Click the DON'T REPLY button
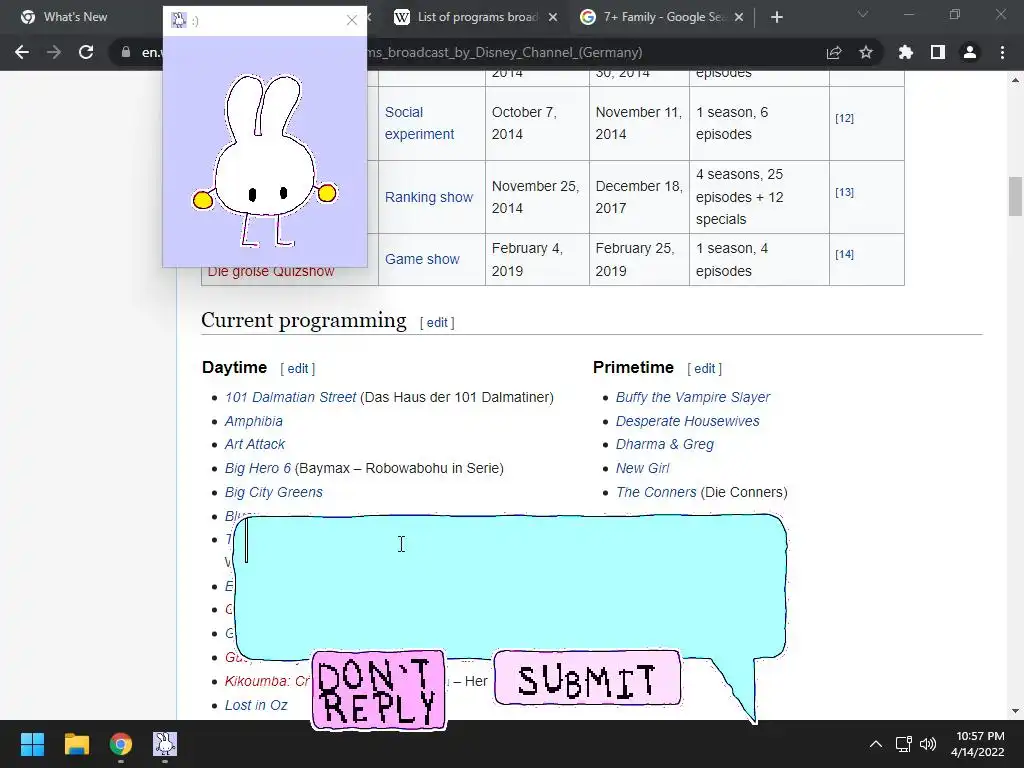1024x768 pixels. click(379, 690)
